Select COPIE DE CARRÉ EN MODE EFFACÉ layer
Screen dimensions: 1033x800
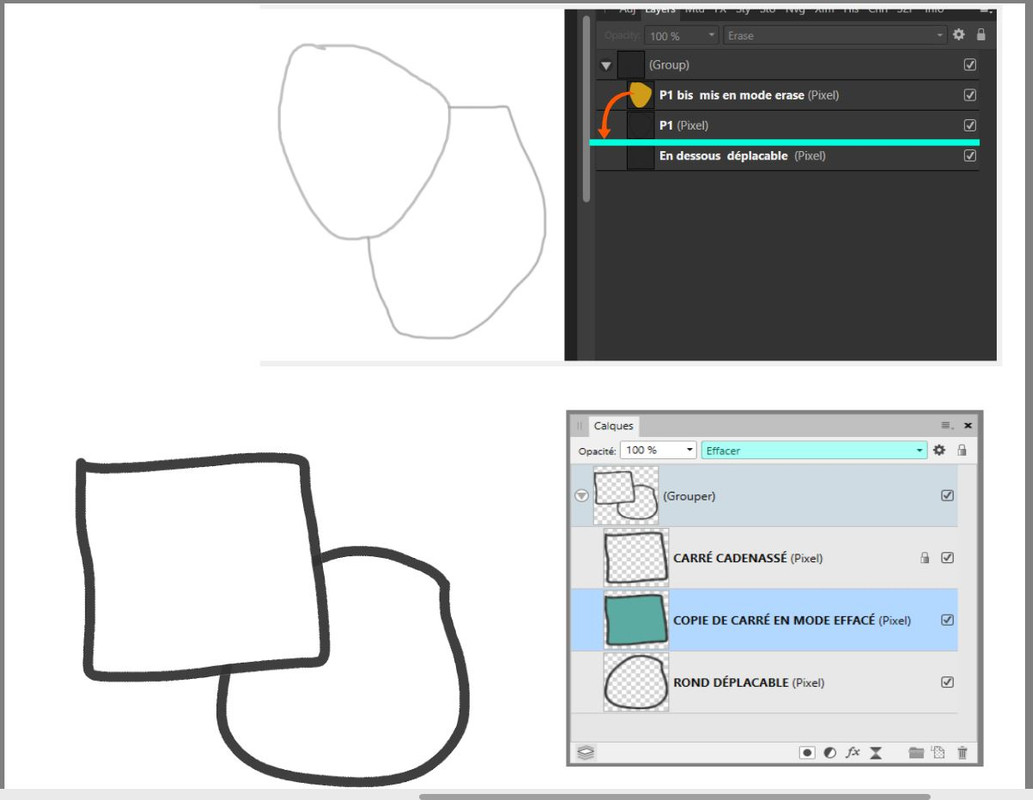tap(764, 620)
